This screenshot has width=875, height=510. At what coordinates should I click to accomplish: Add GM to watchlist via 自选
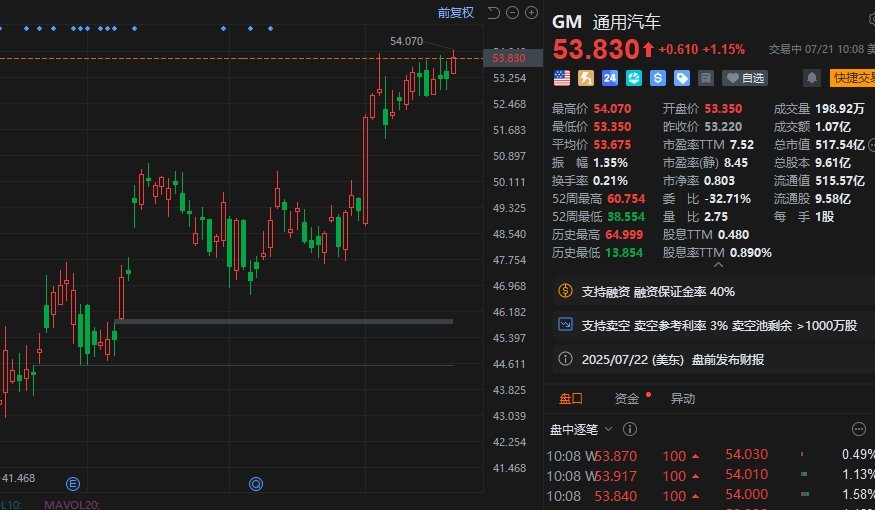click(745, 78)
